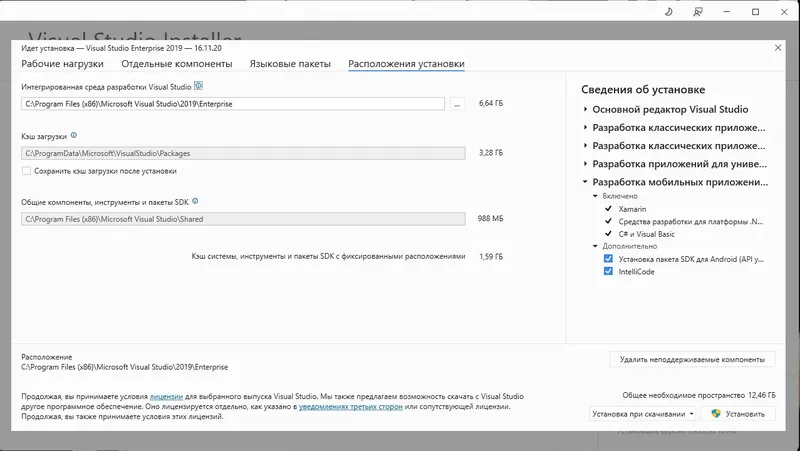This screenshot has height=451, width=800.
Task: Open уведомлениях третьих сторон link
Action: tap(351, 407)
